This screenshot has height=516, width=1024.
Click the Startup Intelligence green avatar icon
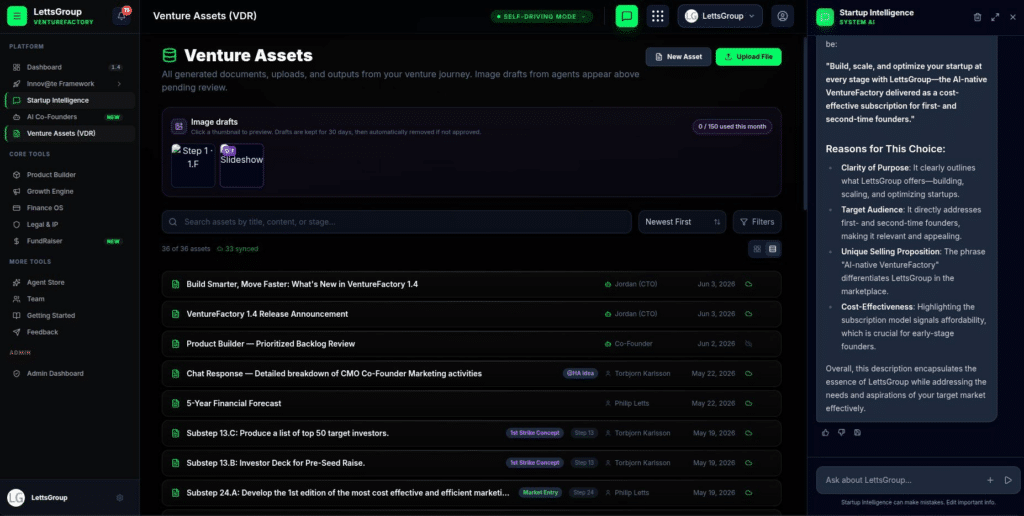[825, 17]
